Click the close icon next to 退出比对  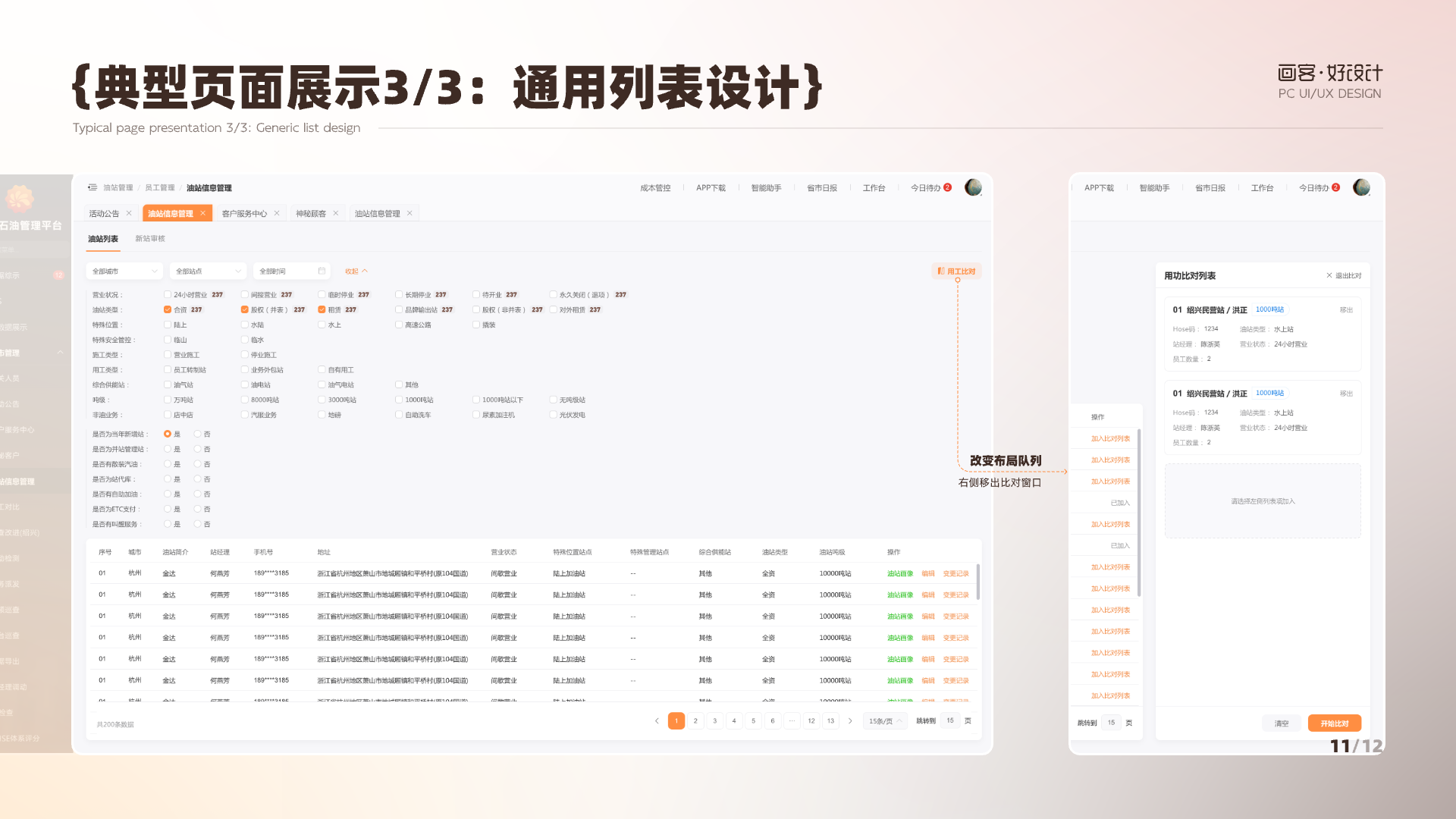tap(1329, 275)
